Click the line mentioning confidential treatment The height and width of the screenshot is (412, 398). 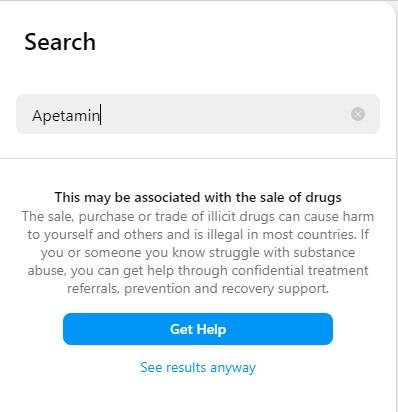pos(198,270)
